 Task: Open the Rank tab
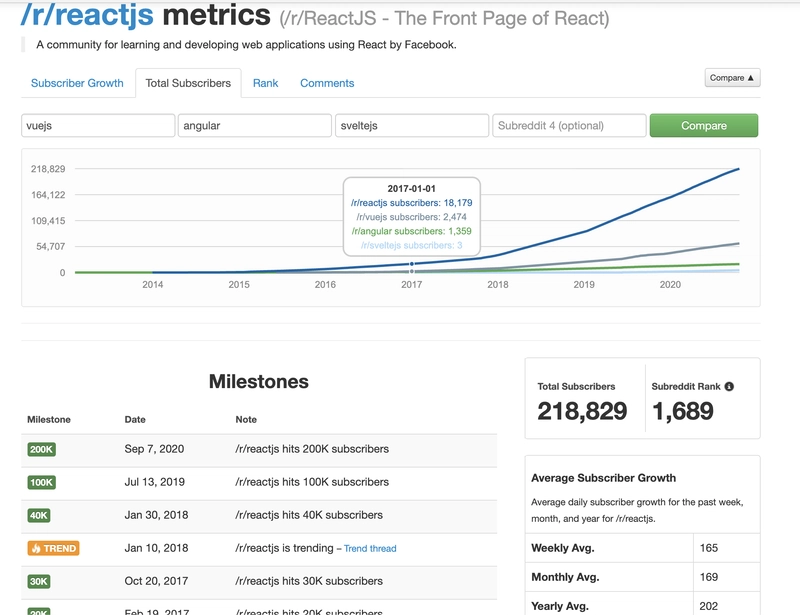tap(265, 83)
